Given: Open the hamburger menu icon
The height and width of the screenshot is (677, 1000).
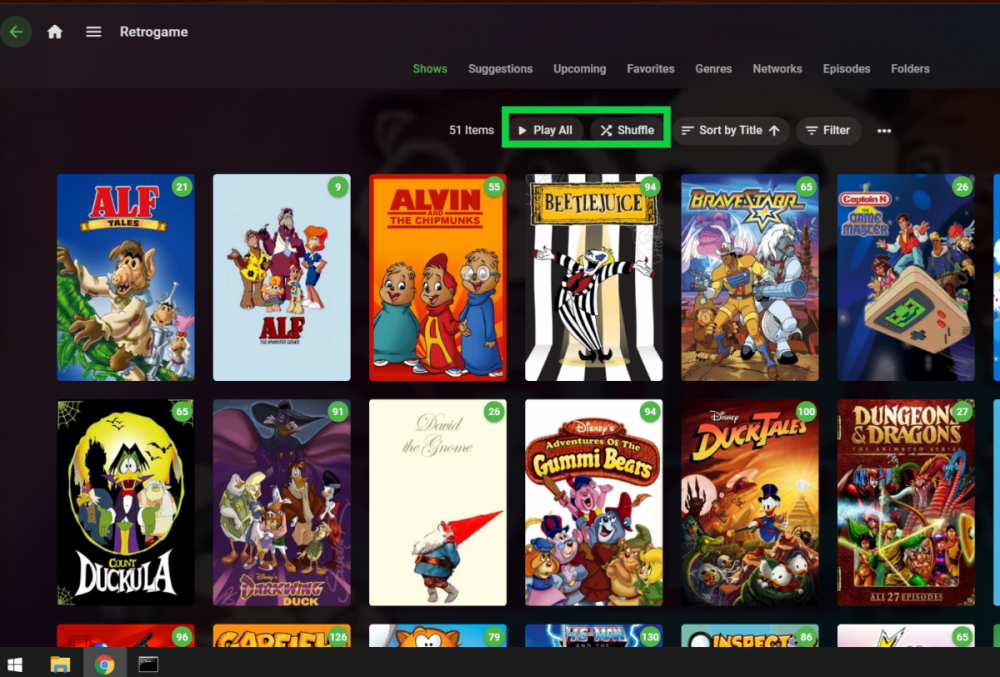Looking at the screenshot, I should (x=94, y=32).
